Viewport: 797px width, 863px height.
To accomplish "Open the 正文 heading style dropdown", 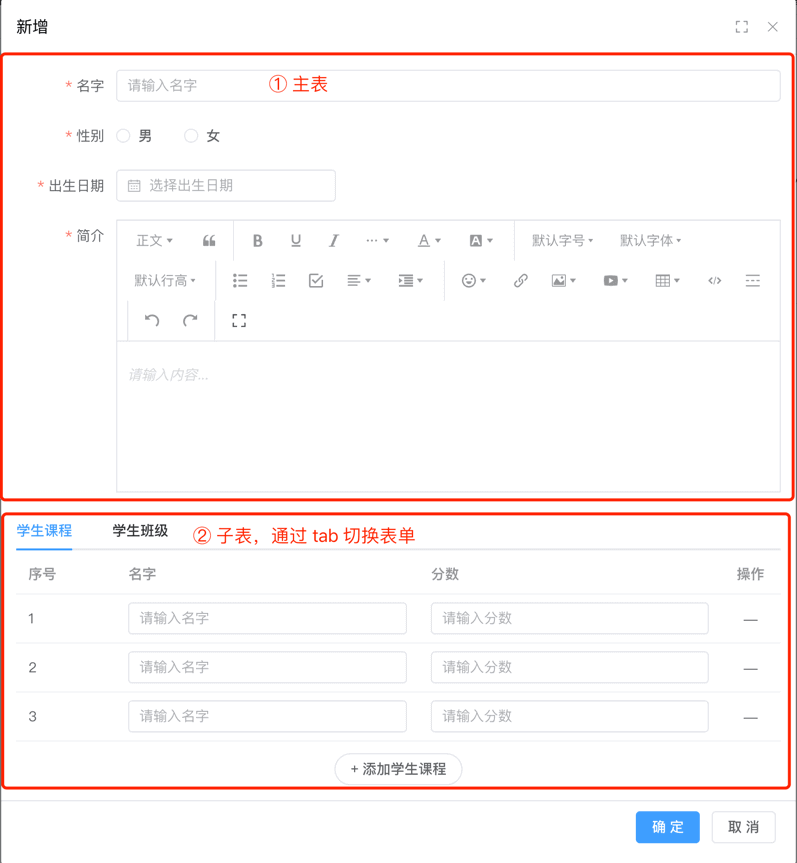I will point(154,240).
